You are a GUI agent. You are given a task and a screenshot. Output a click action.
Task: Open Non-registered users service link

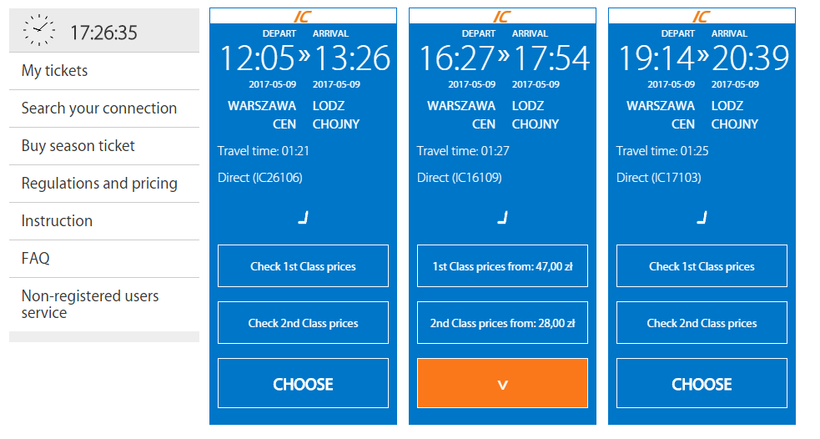click(x=90, y=304)
